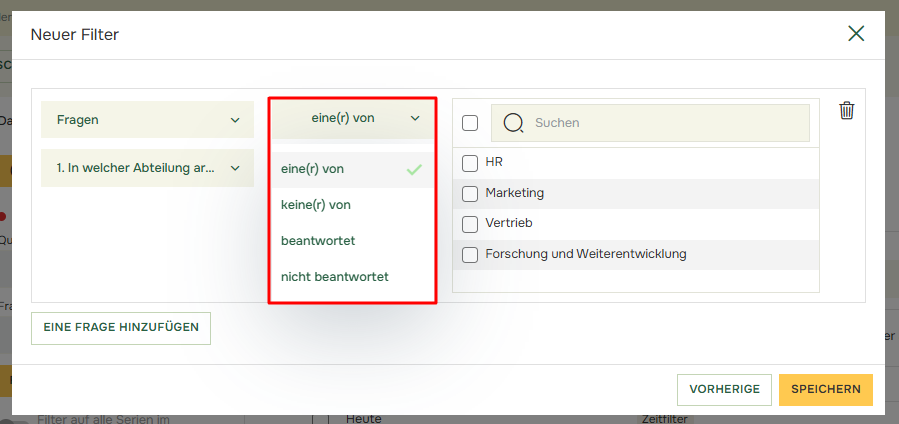
Task: Click the trash icon to delete filter
Action: (x=846, y=111)
